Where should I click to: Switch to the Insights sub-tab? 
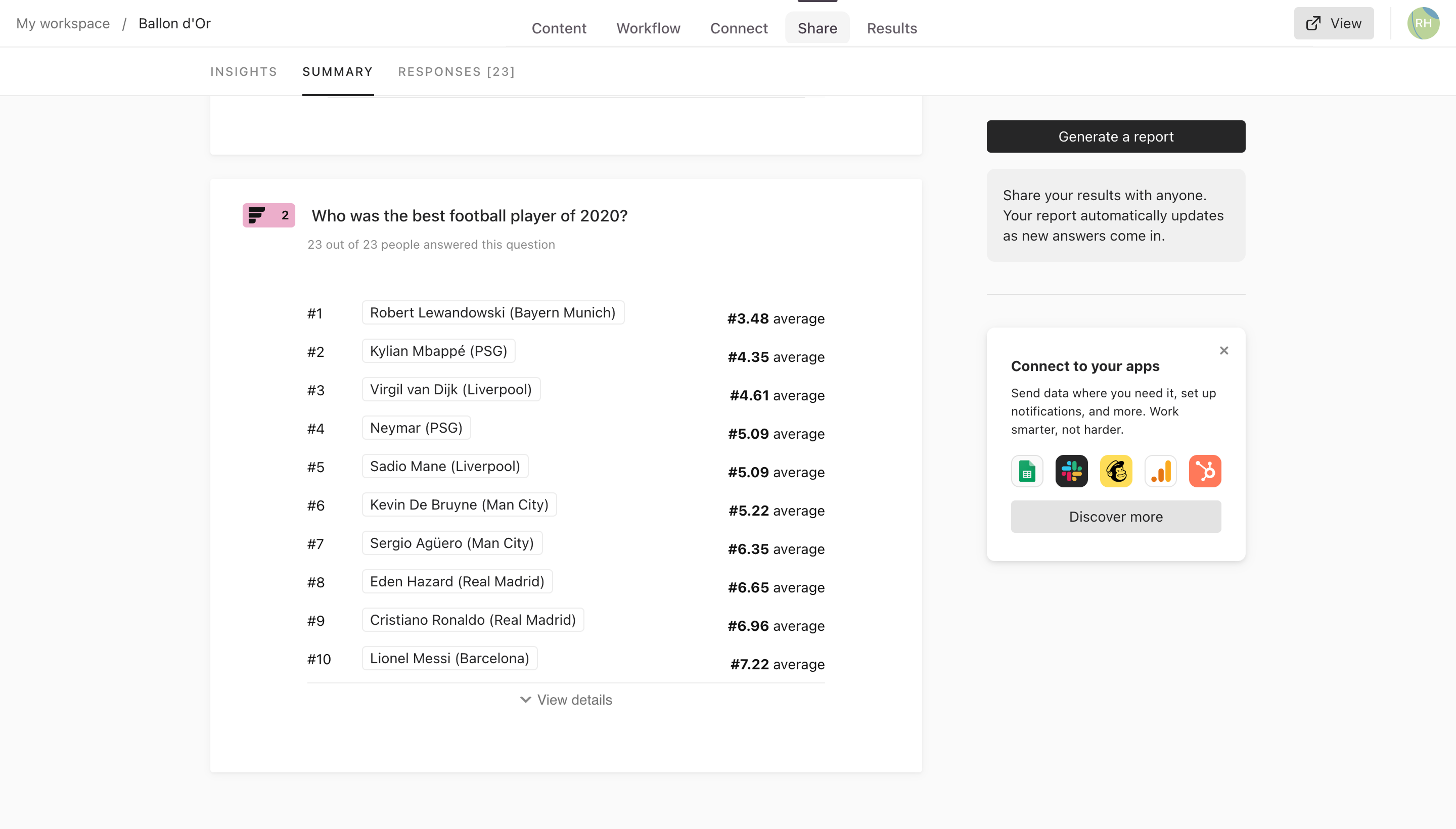click(244, 72)
